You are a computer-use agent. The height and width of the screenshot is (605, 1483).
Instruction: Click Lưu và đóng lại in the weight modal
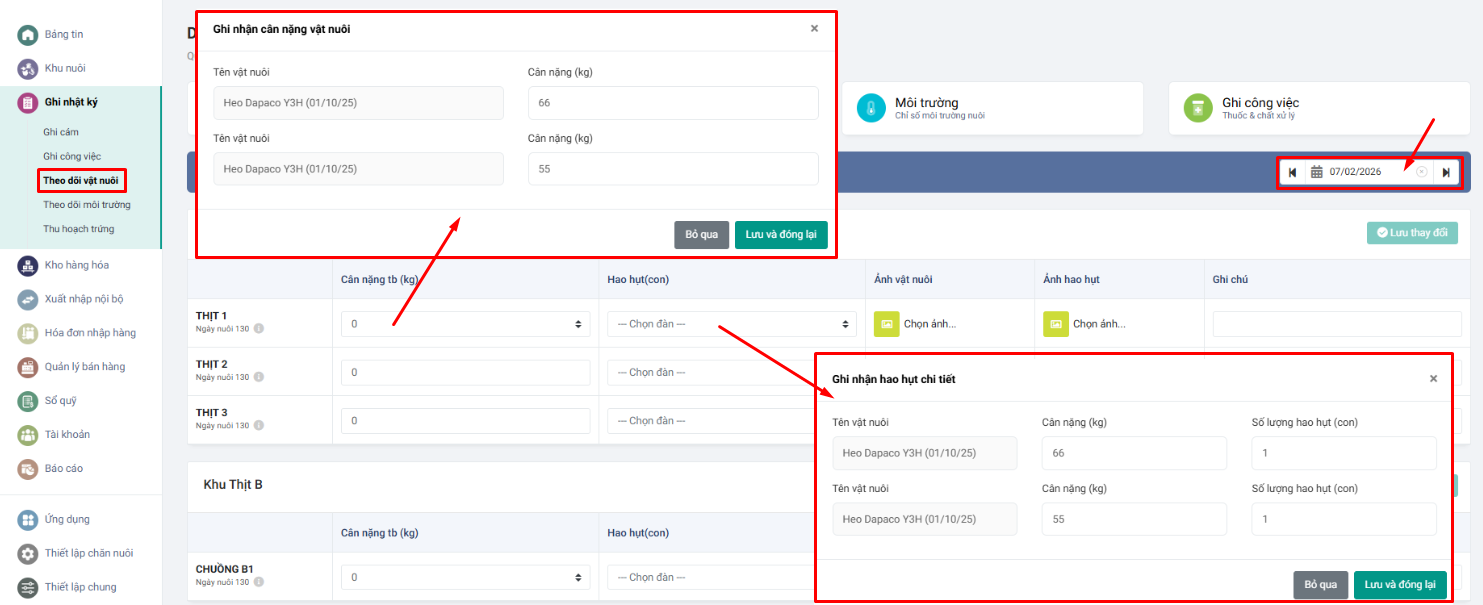[x=781, y=234]
